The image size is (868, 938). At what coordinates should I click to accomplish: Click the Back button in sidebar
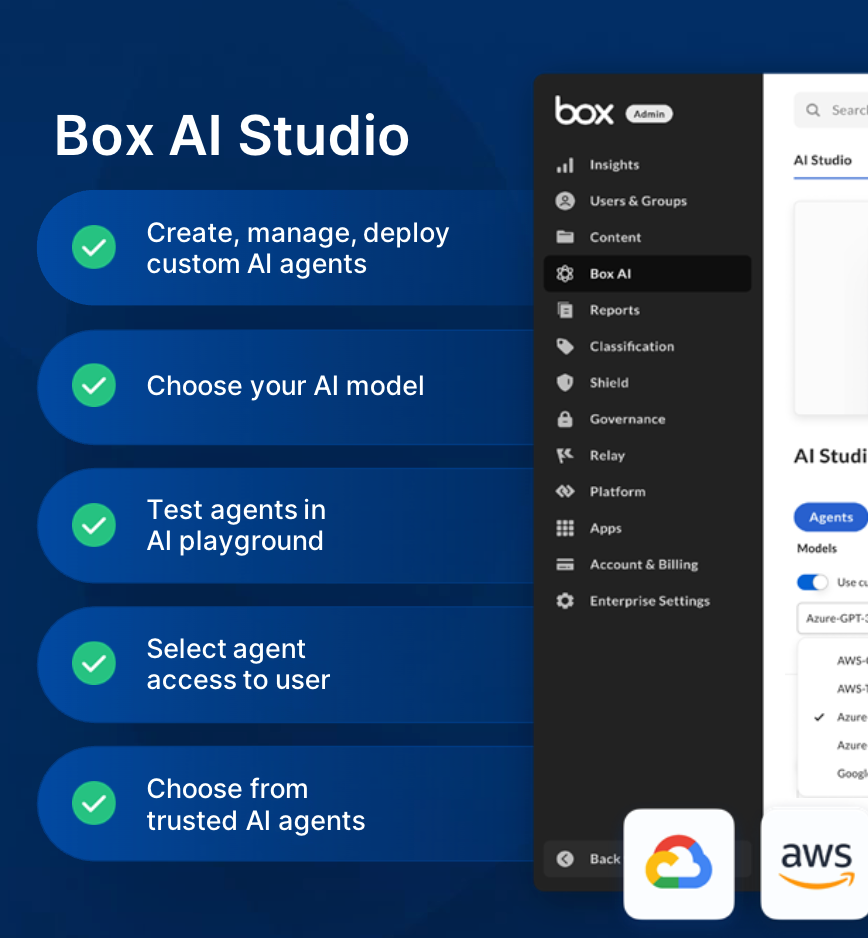coord(583,859)
